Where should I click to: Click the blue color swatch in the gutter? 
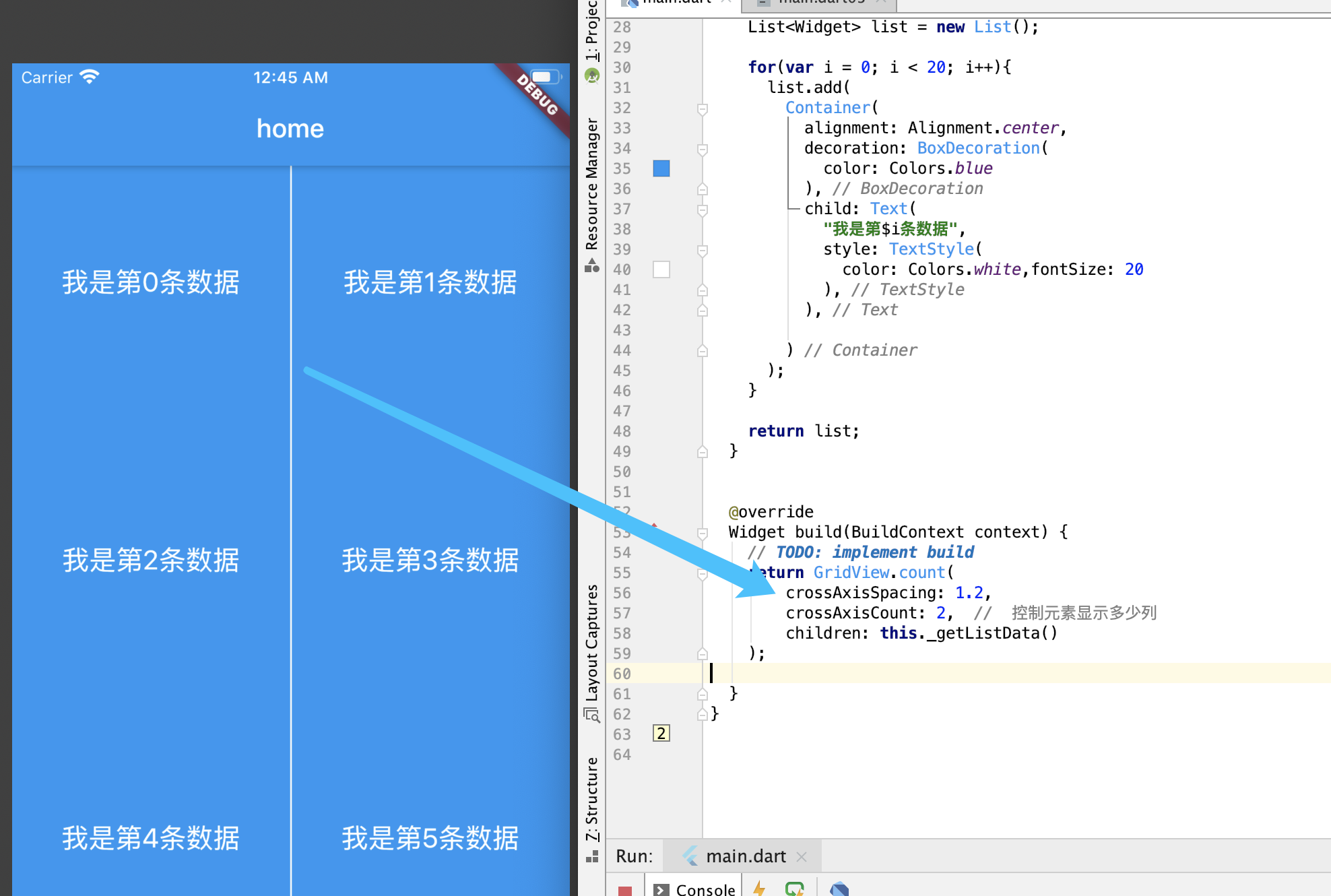point(661,168)
